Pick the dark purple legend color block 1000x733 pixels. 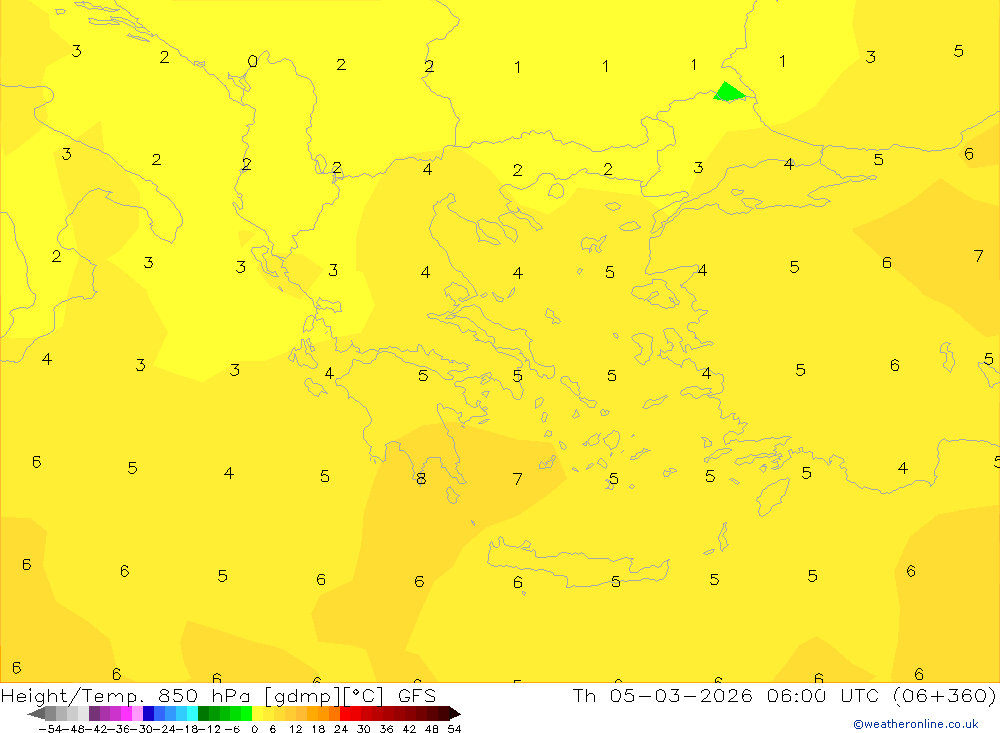pos(94,714)
